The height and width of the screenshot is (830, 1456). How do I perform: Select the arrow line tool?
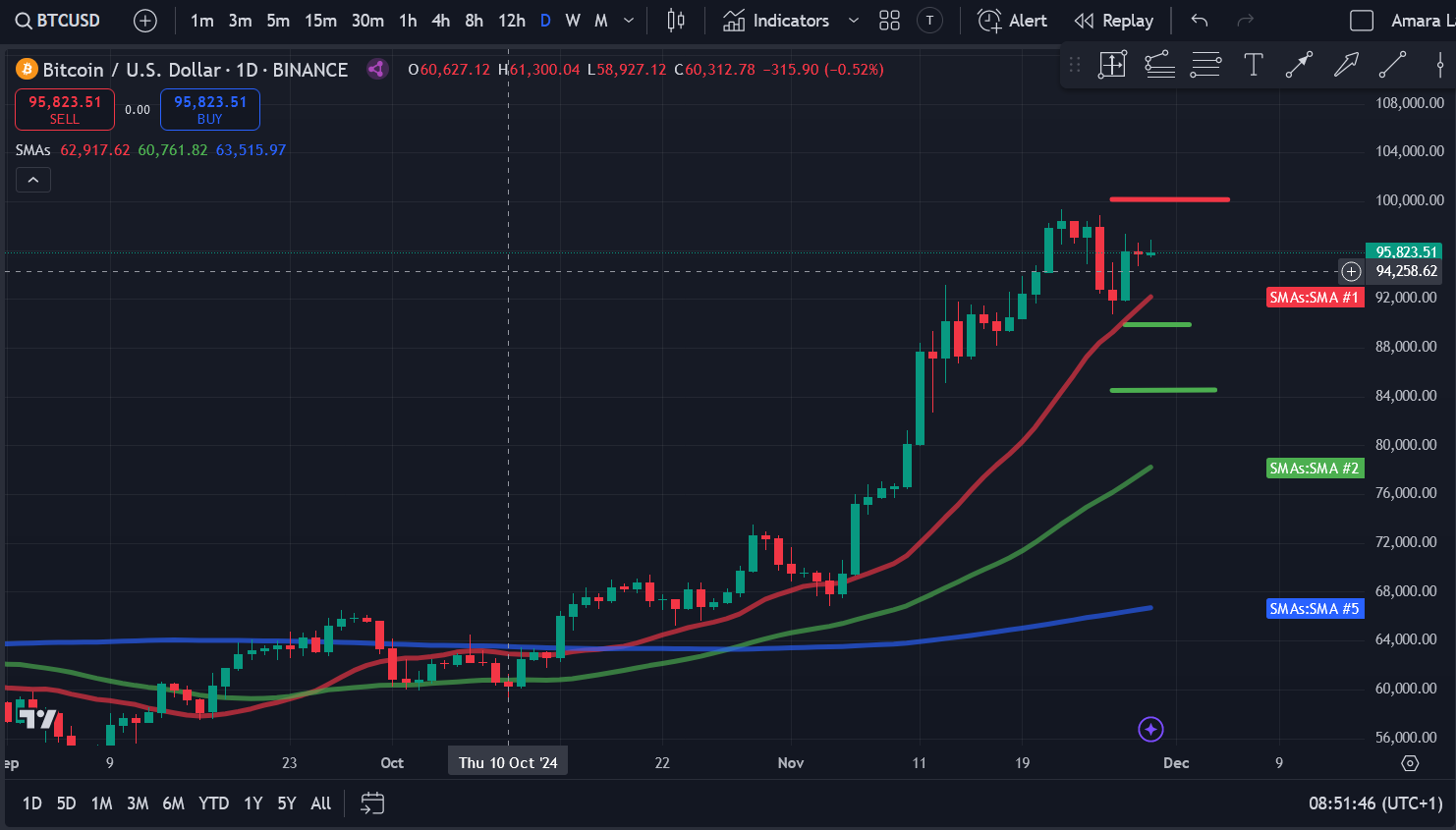pos(1299,65)
